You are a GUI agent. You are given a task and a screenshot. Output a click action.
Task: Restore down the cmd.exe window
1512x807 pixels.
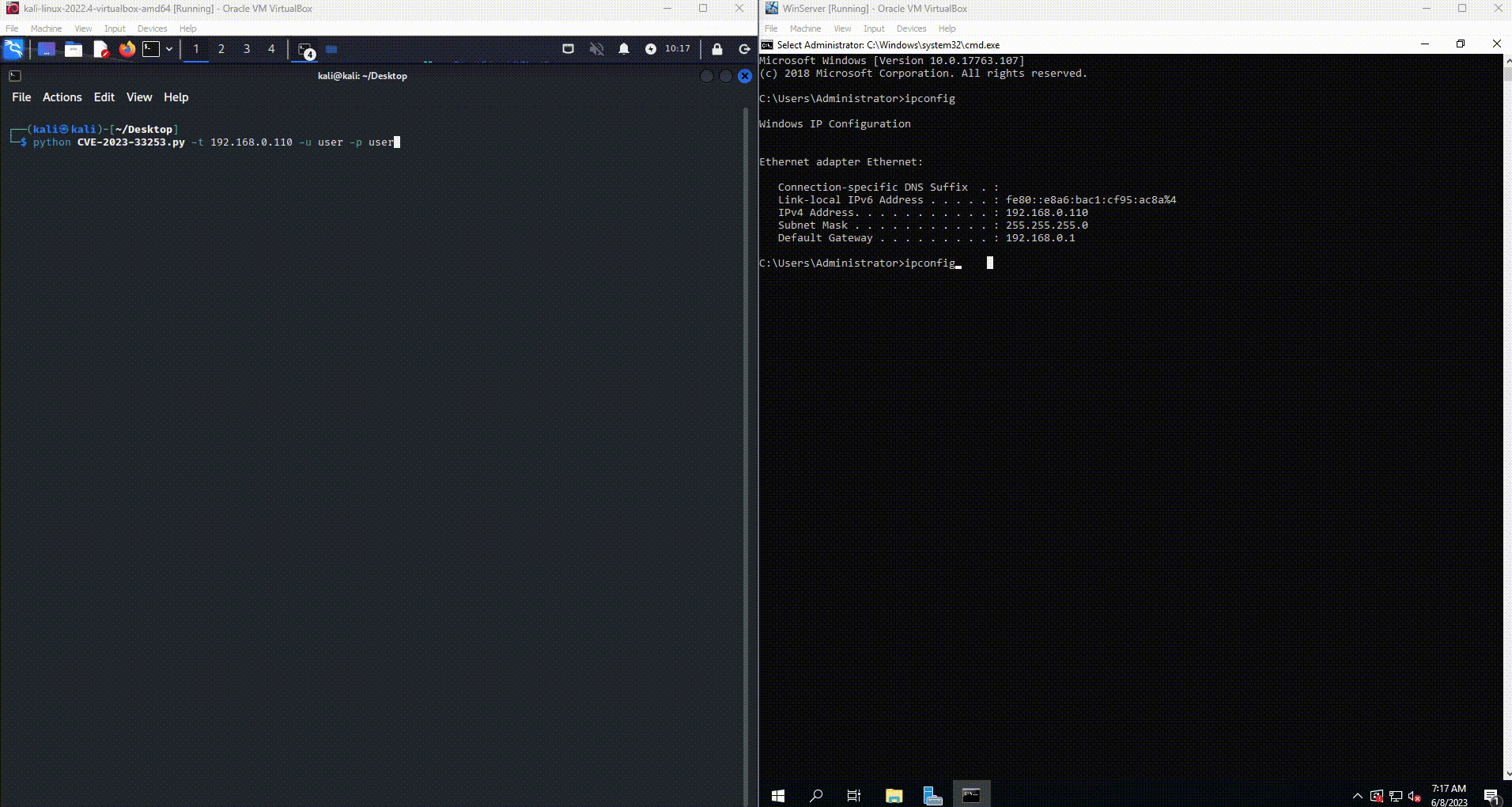[x=1461, y=44]
